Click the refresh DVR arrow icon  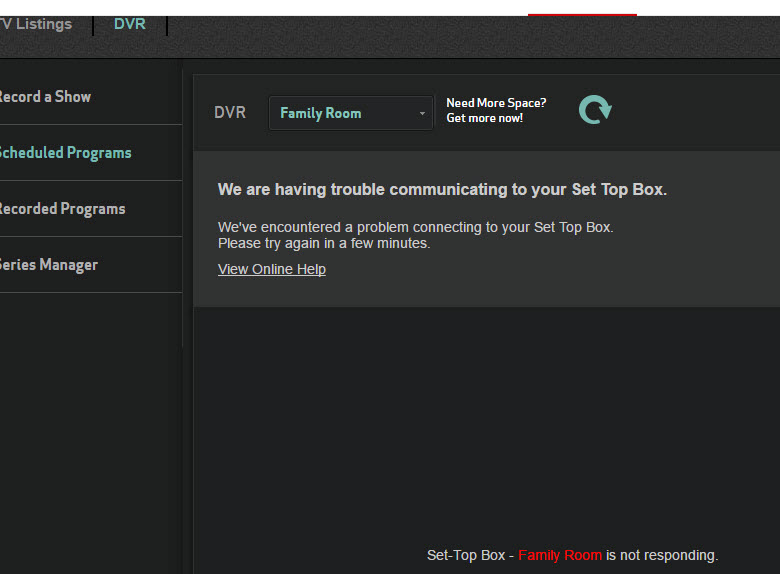point(595,109)
